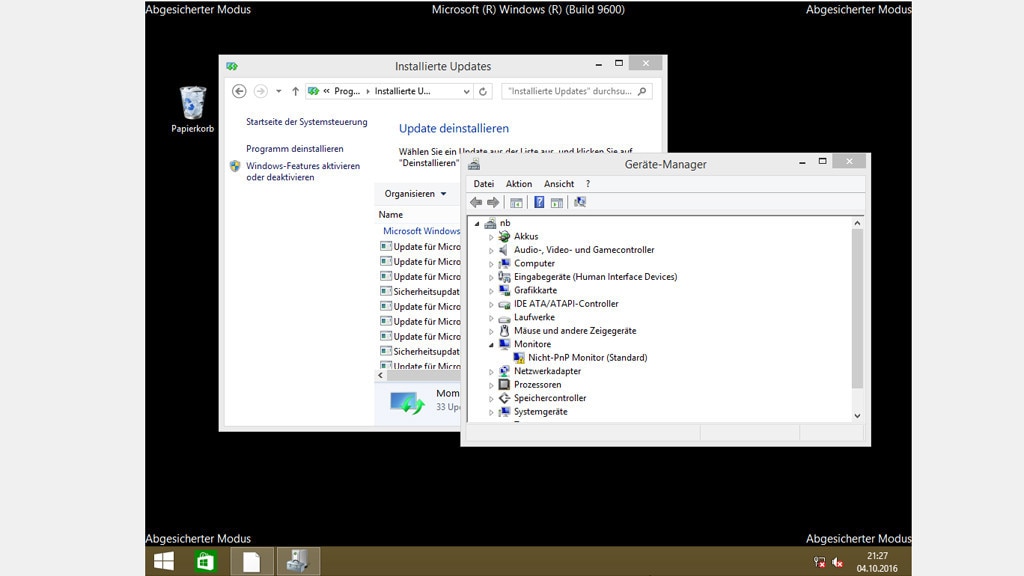Image resolution: width=1024 pixels, height=576 pixels.
Task: Open recent locations dropdown arrow
Action: tap(278, 91)
